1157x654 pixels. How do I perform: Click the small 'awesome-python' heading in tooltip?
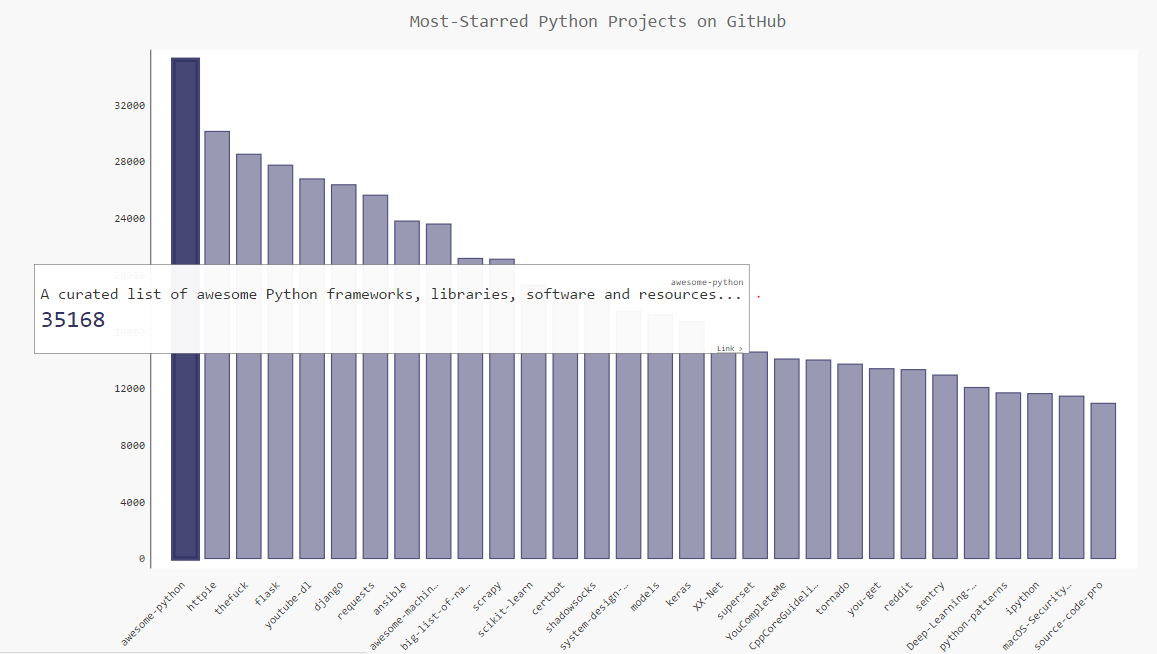point(707,282)
